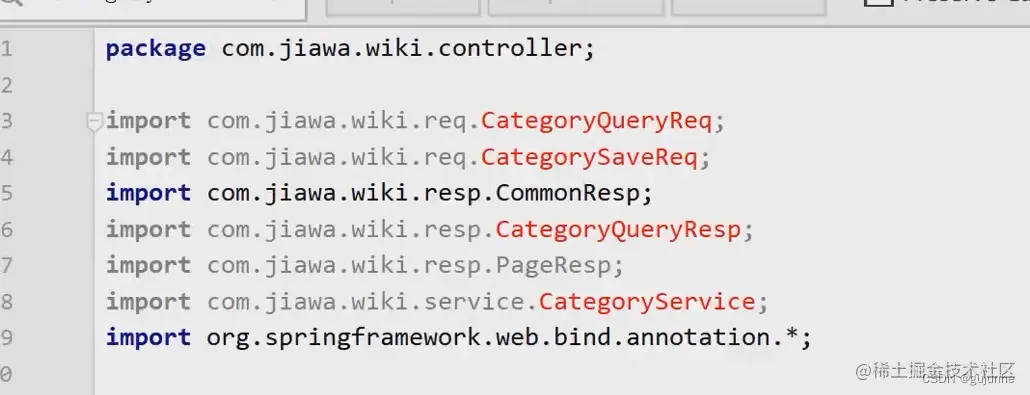This screenshot has width=1030, height=395.
Task: Click the CategoryQueryResp class reference
Action: [x=618, y=229]
